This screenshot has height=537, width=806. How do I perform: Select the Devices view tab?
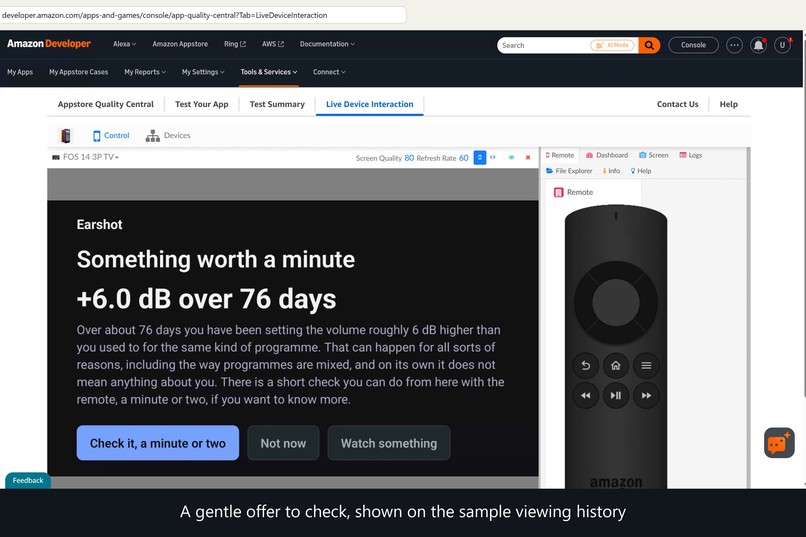[168, 136]
